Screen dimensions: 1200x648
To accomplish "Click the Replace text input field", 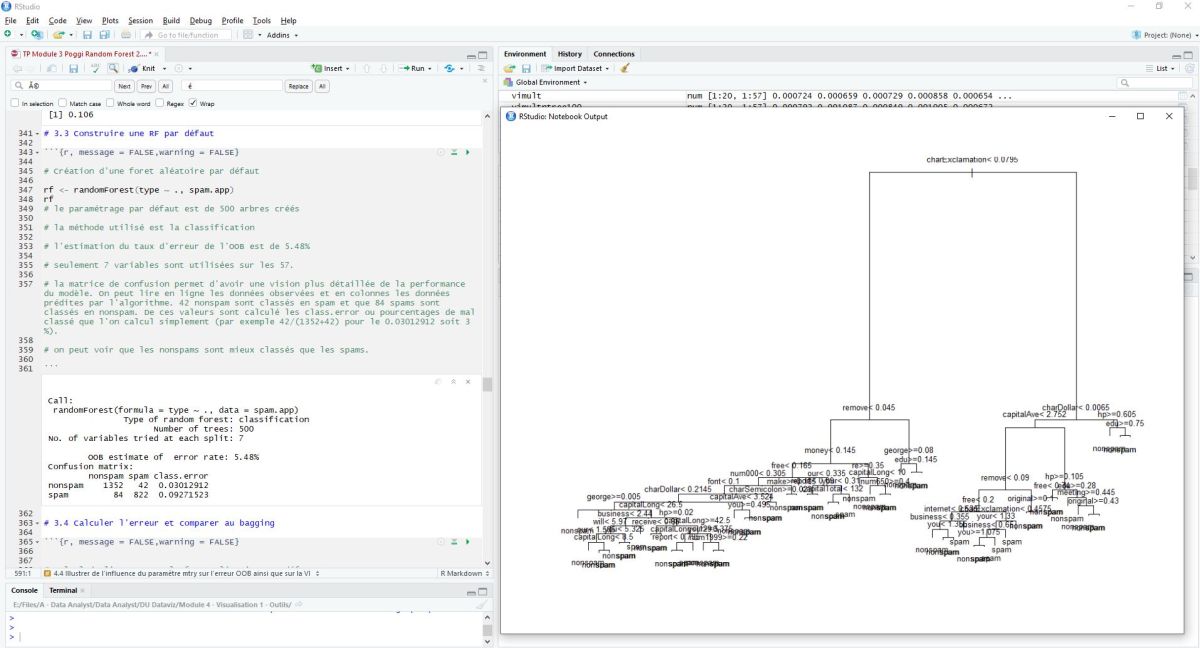I will [232, 86].
